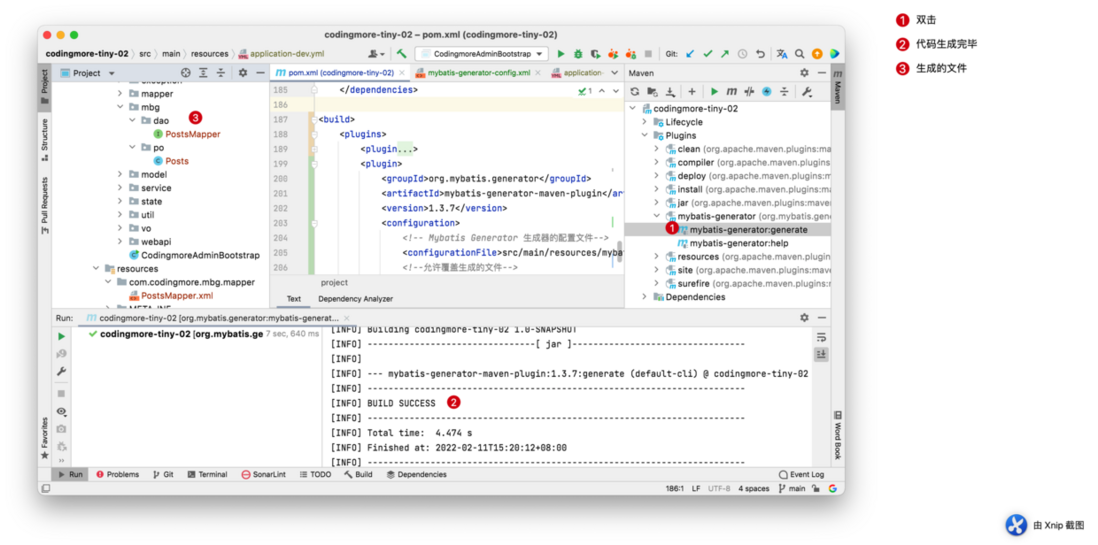
Task: Expand the Lifecycle node in Maven panel
Action: (x=644, y=122)
